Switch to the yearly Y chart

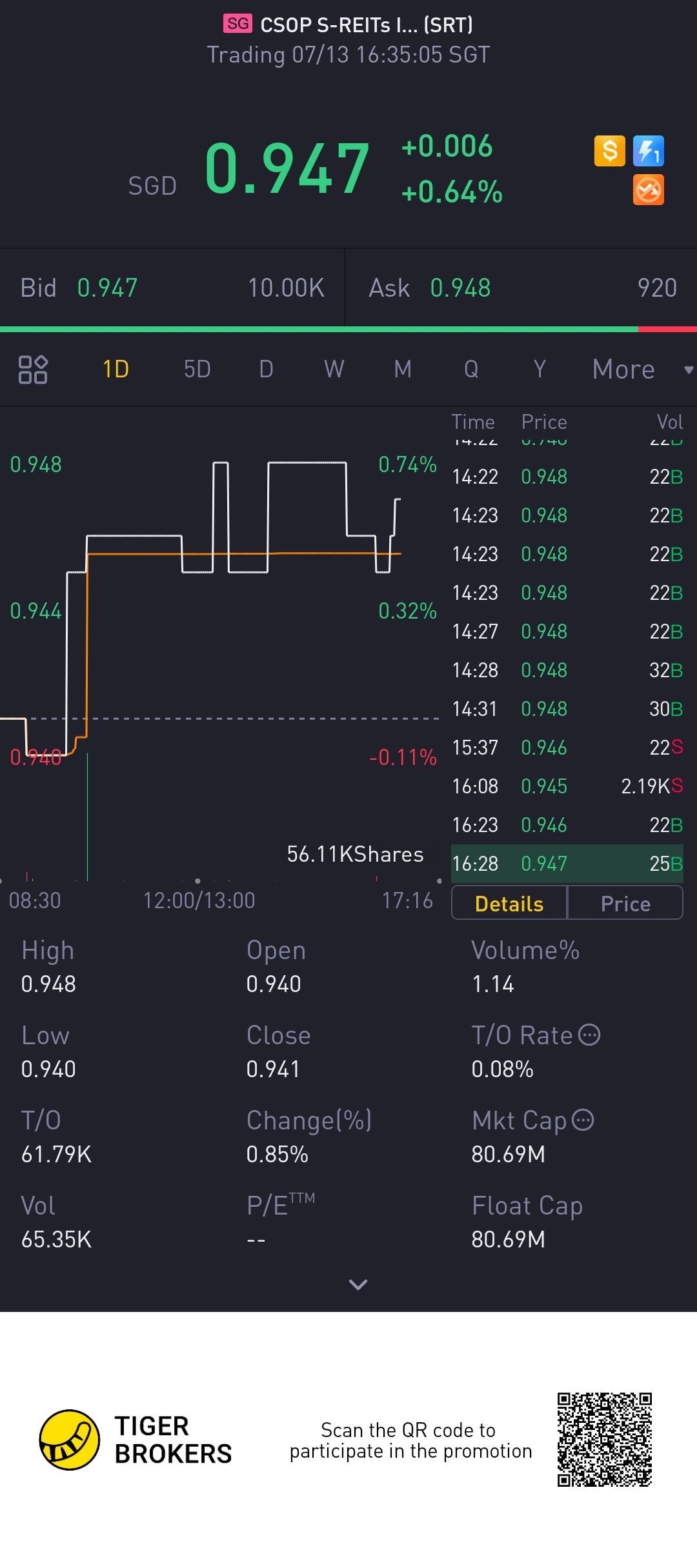(x=540, y=370)
